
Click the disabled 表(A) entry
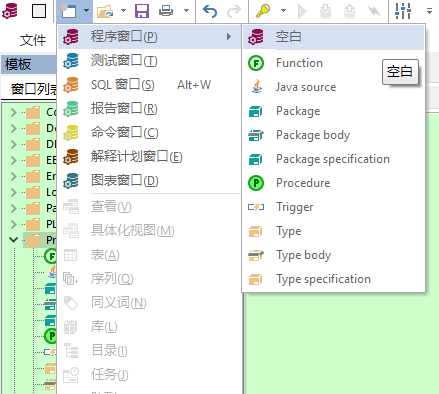click(150, 255)
